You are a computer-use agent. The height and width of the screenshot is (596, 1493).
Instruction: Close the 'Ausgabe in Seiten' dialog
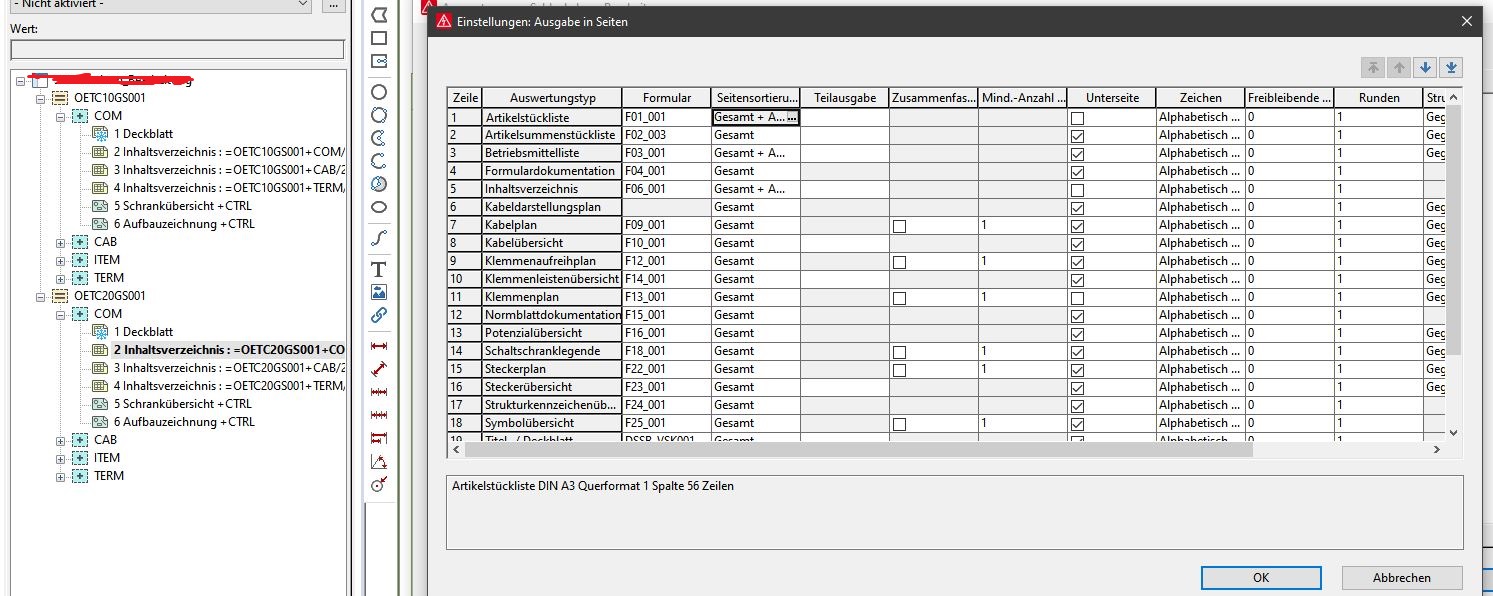coord(1467,21)
